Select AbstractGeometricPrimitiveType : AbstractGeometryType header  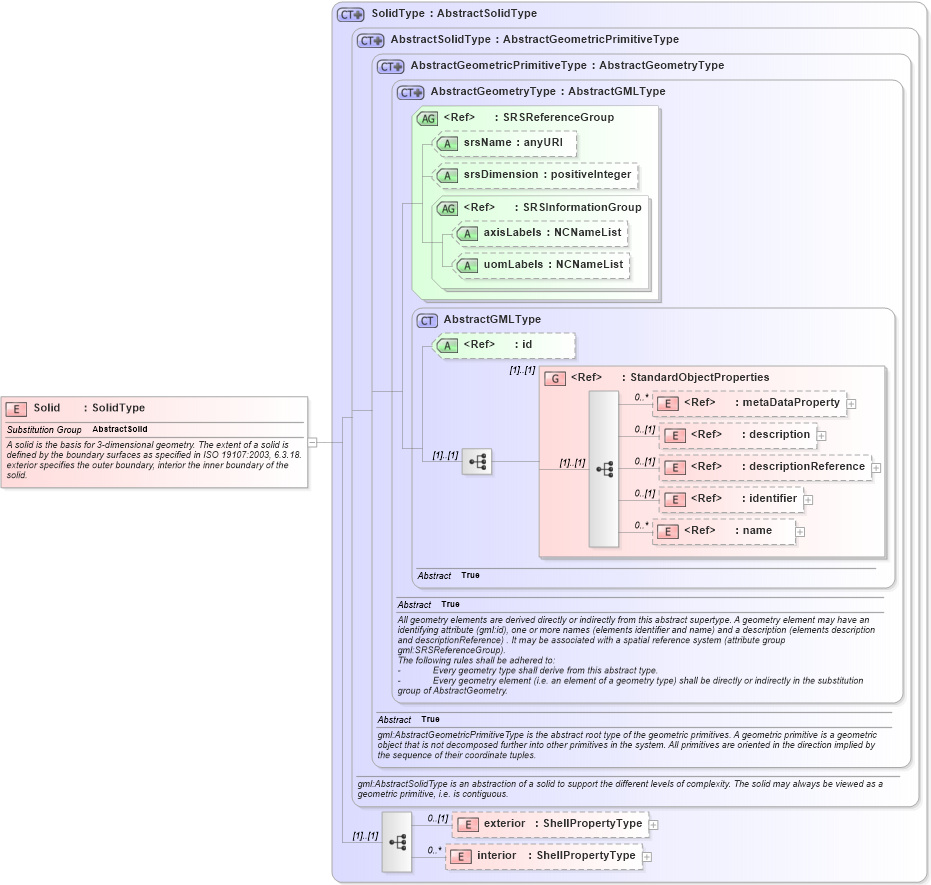pos(567,65)
